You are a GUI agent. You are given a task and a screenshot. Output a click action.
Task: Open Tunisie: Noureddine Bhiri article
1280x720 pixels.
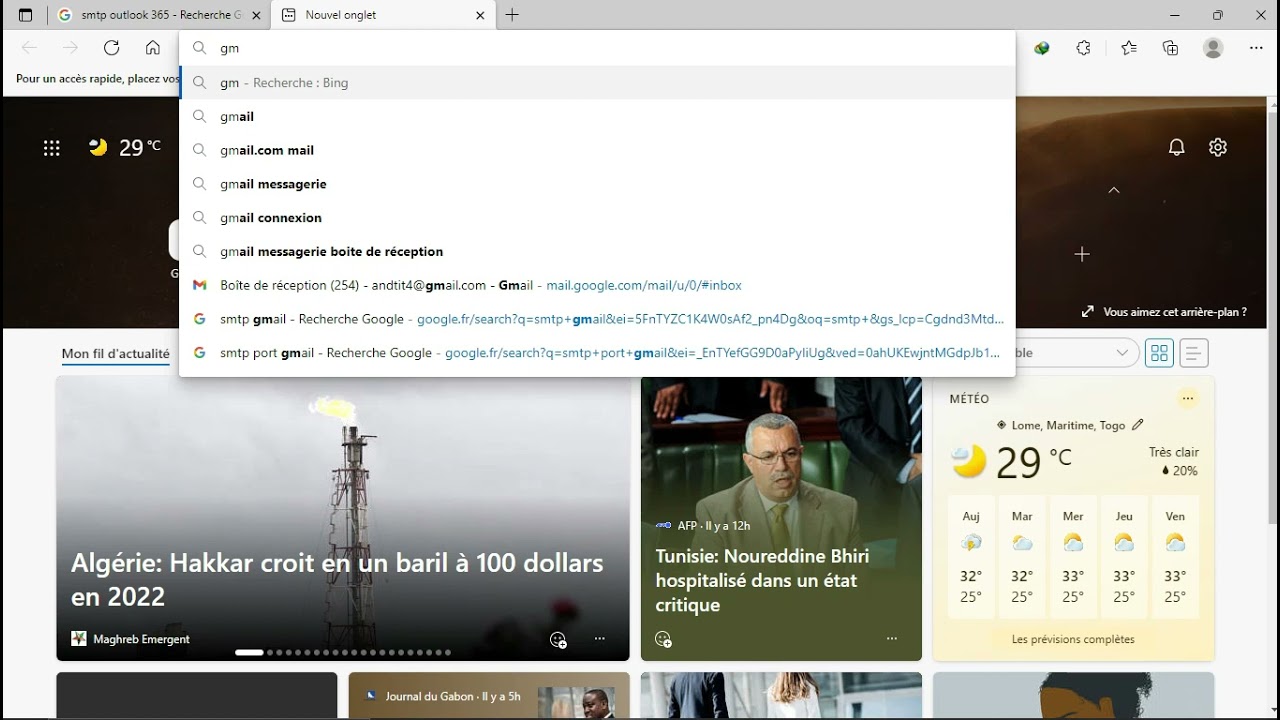tap(762, 580)
